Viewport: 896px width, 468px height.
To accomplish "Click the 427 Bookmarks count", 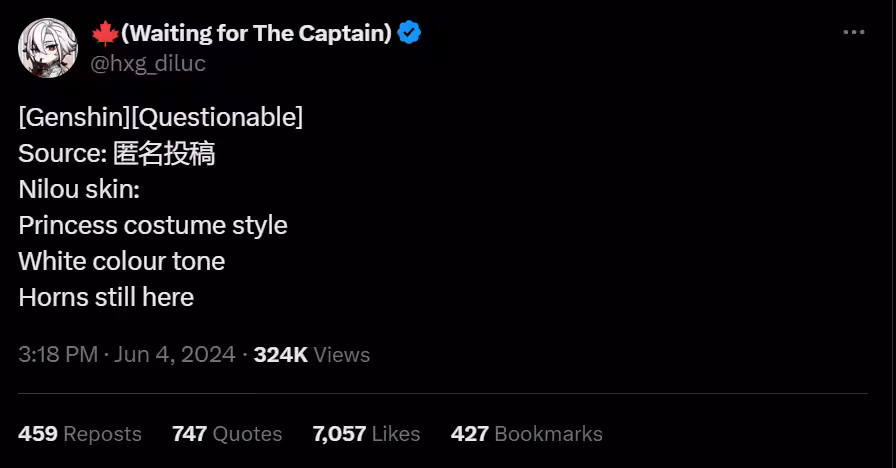I will [527, 434].
